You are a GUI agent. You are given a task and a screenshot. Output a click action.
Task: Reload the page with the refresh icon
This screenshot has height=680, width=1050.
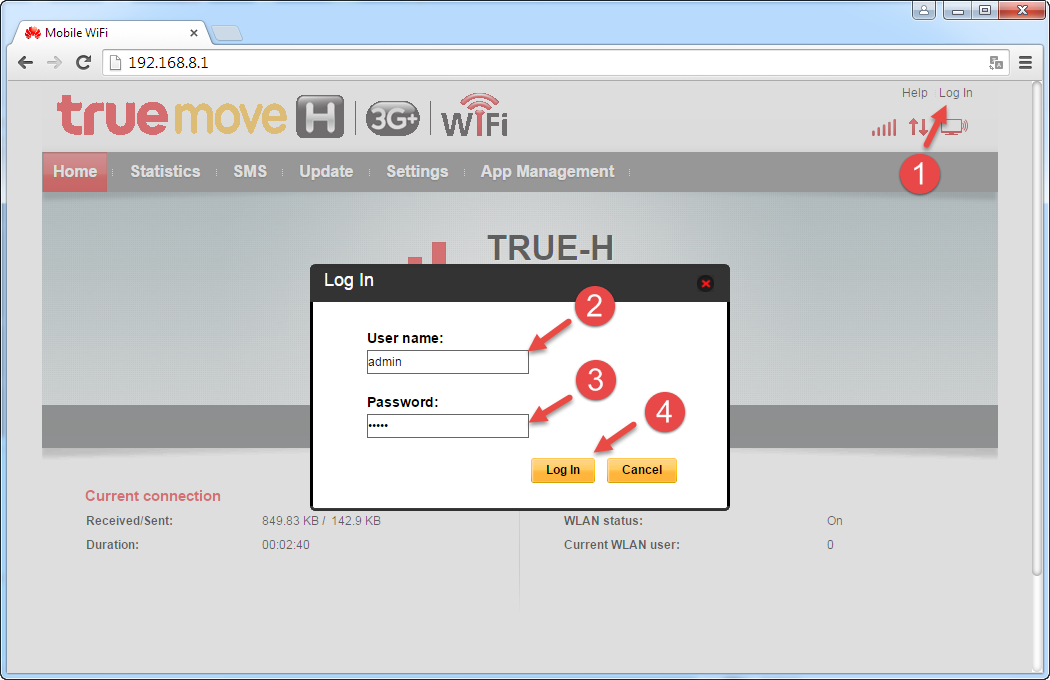point(83,62)
